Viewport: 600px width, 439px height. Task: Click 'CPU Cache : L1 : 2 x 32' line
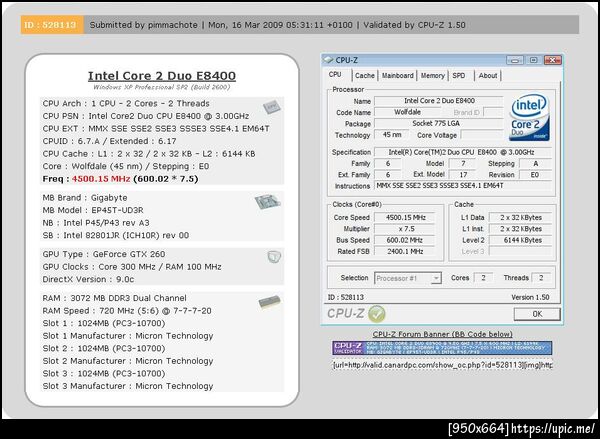(149, 154)
